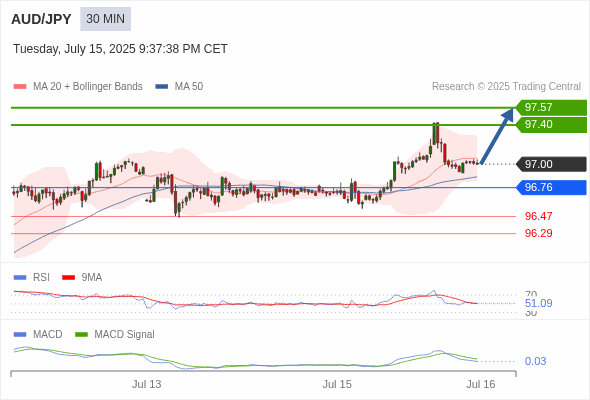
Task: Select the 97.57 green resistance label
Action: click(x=551, y=107)
